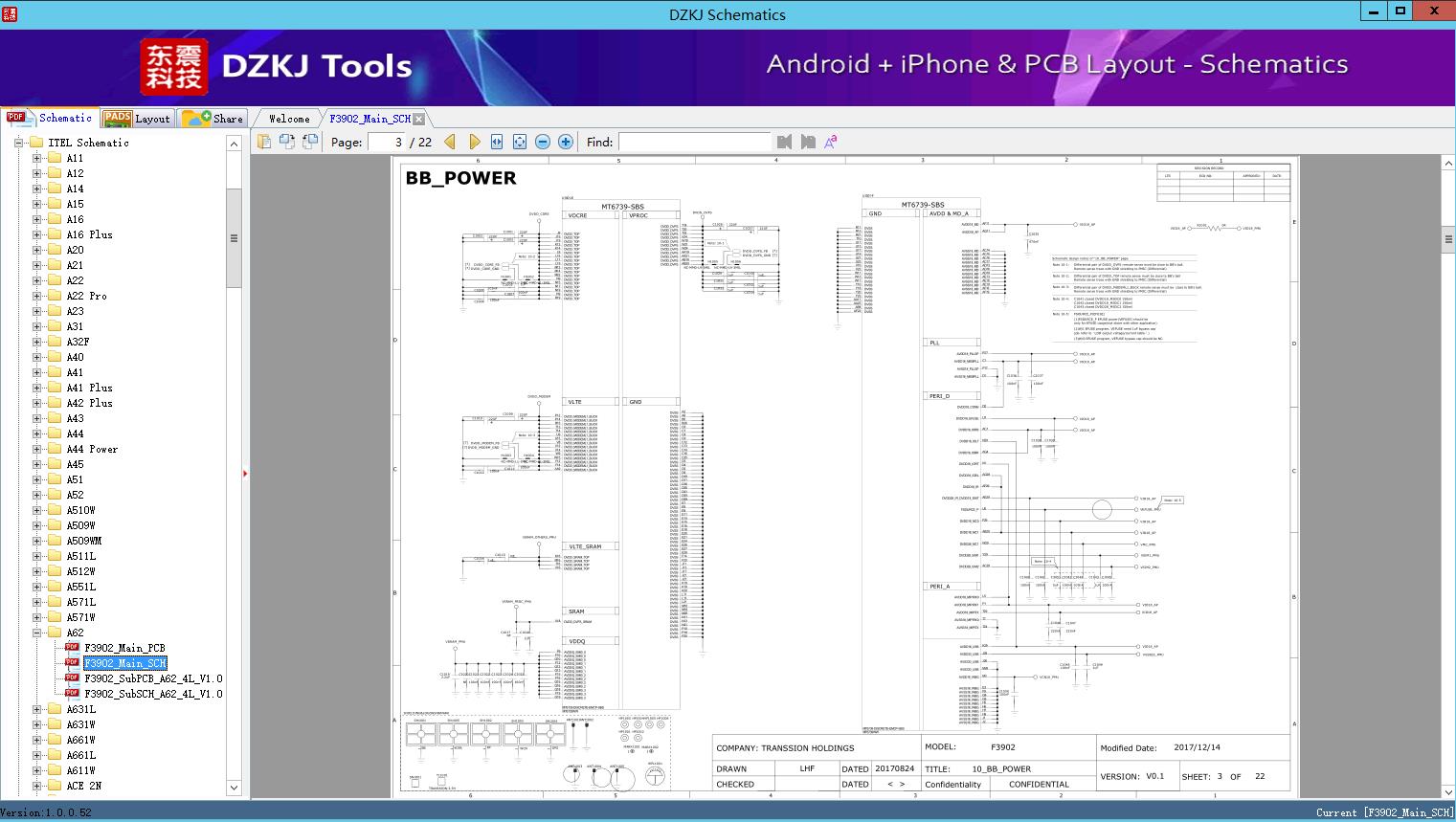The image size is (1456, 822).
Task: Find next match icon
Action: tap(808, 142)
